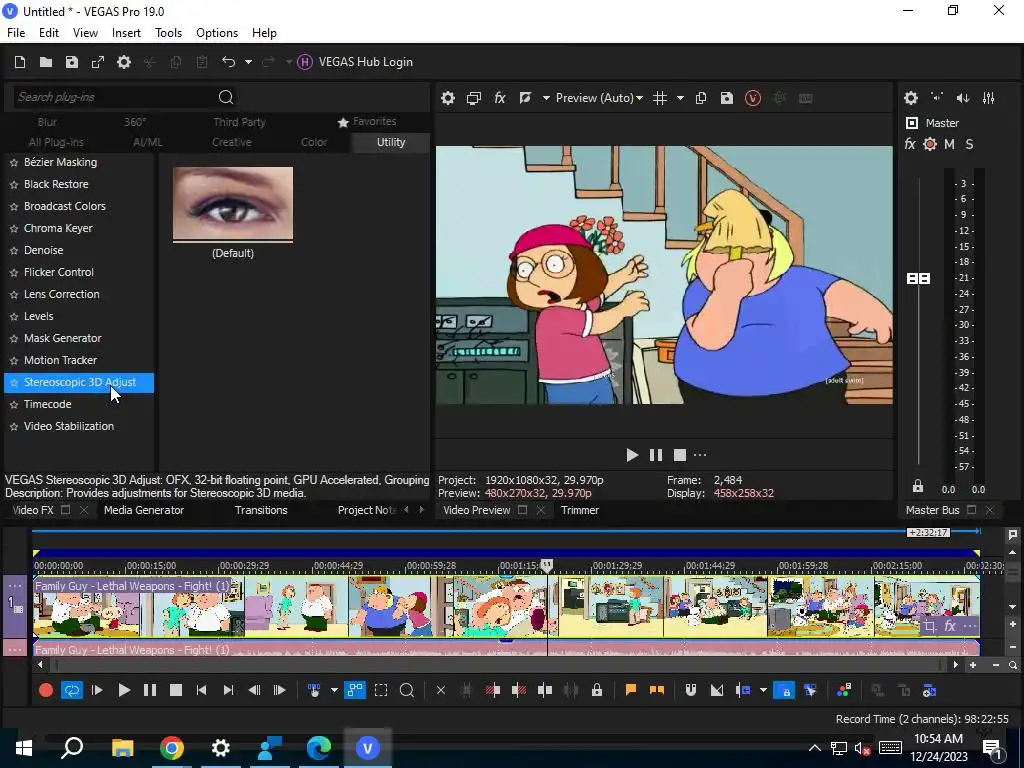Pause the video preview
Viewport: 1024px width, 768px height.
tap(656, 455)
